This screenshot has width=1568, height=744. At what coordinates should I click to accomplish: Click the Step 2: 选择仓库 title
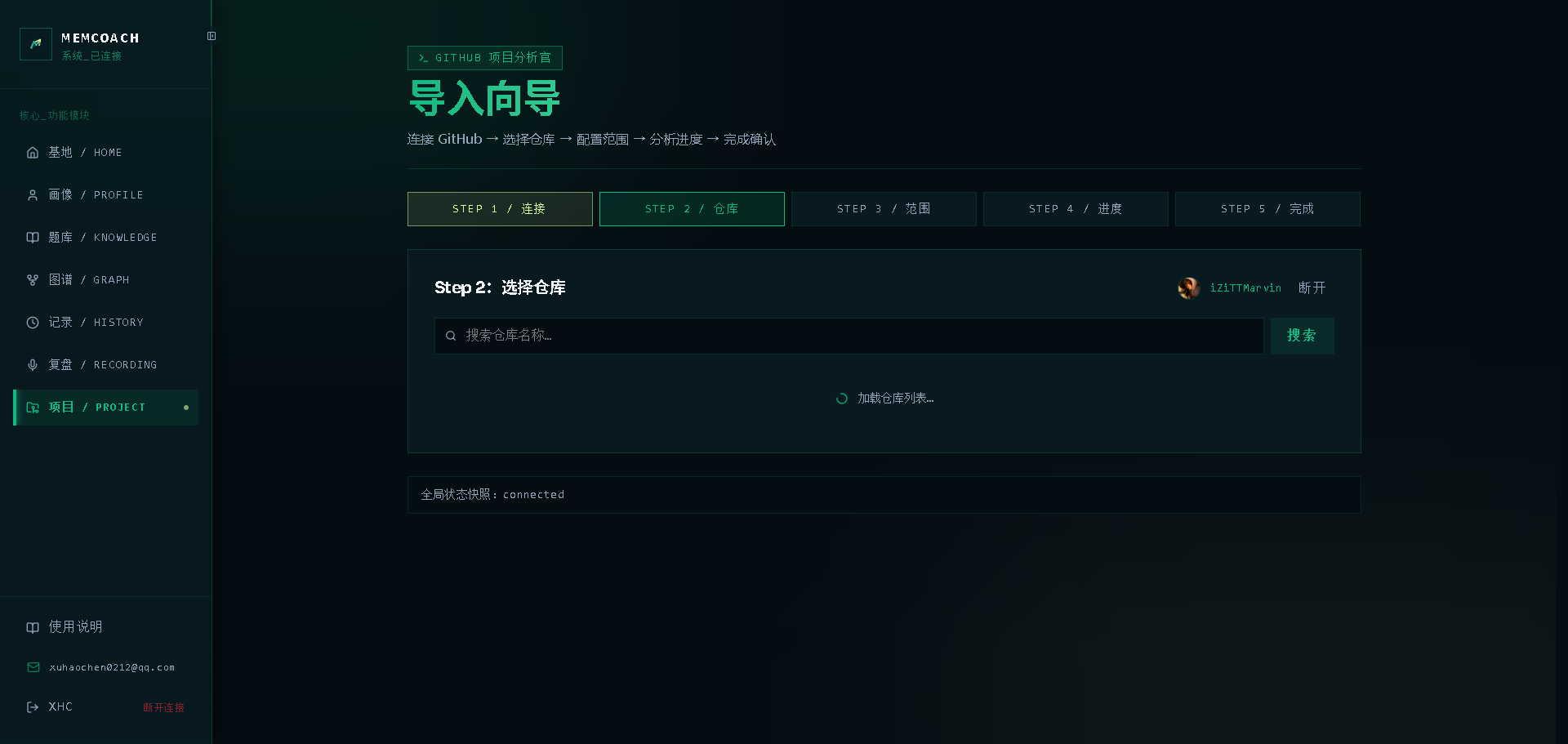500,287
